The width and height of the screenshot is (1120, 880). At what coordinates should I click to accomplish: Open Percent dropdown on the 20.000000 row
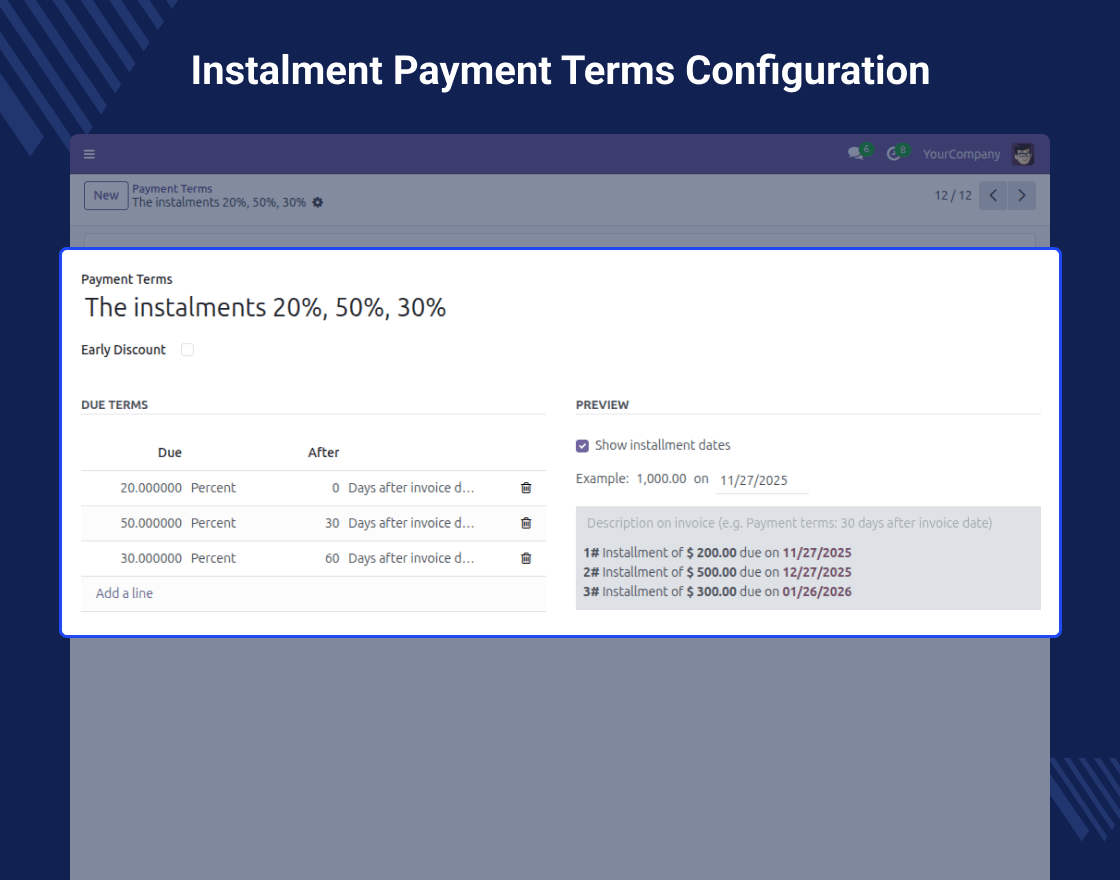[213, 488]
